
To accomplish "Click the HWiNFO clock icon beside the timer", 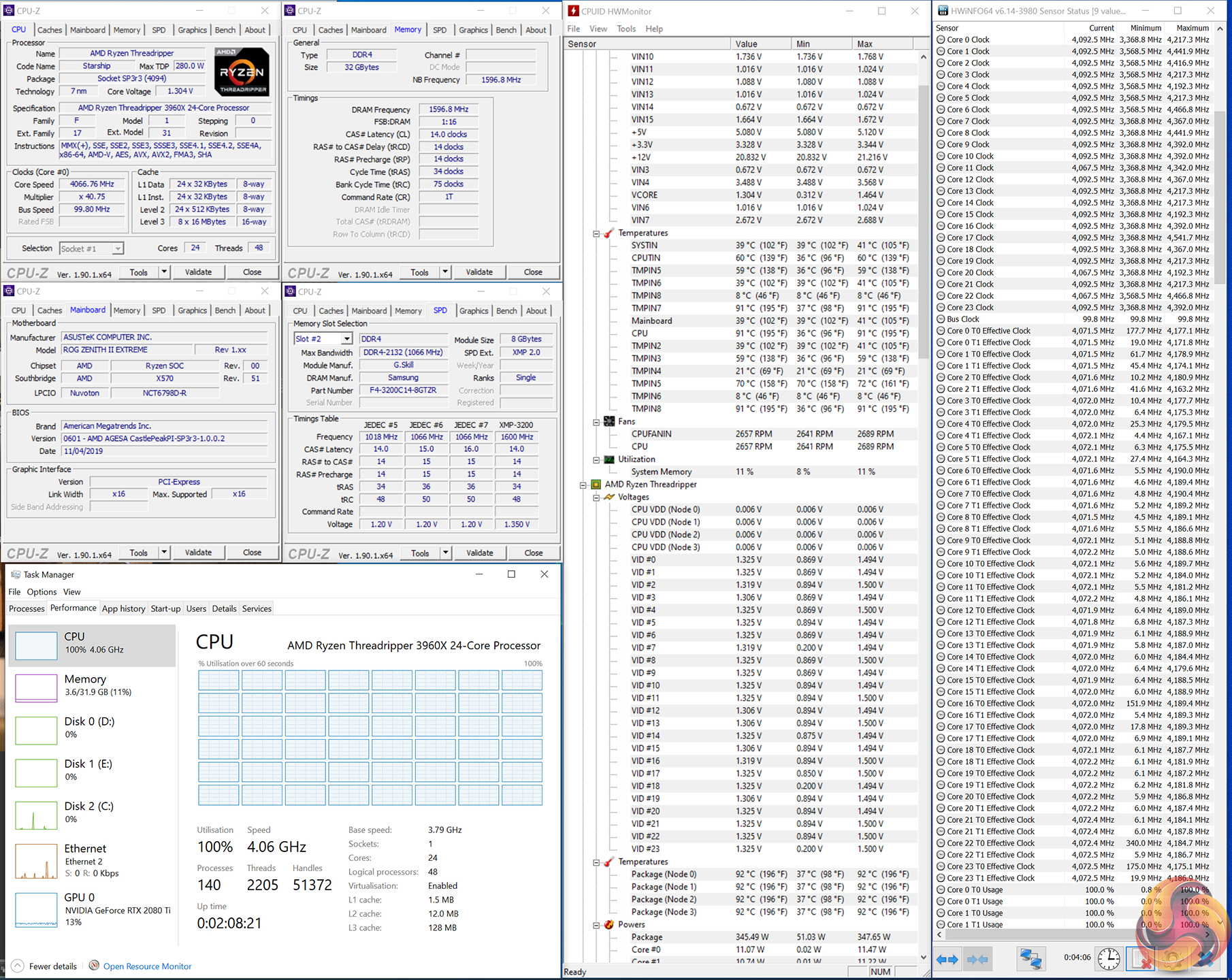I will (1109, 959).
